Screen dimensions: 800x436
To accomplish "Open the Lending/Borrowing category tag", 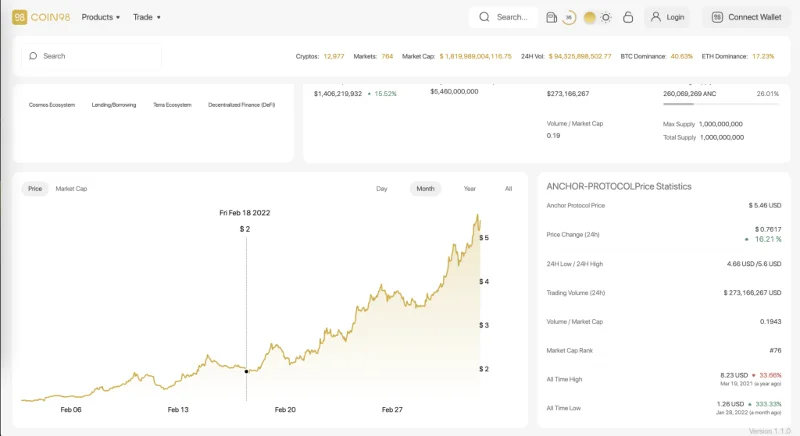I will 114,105.
